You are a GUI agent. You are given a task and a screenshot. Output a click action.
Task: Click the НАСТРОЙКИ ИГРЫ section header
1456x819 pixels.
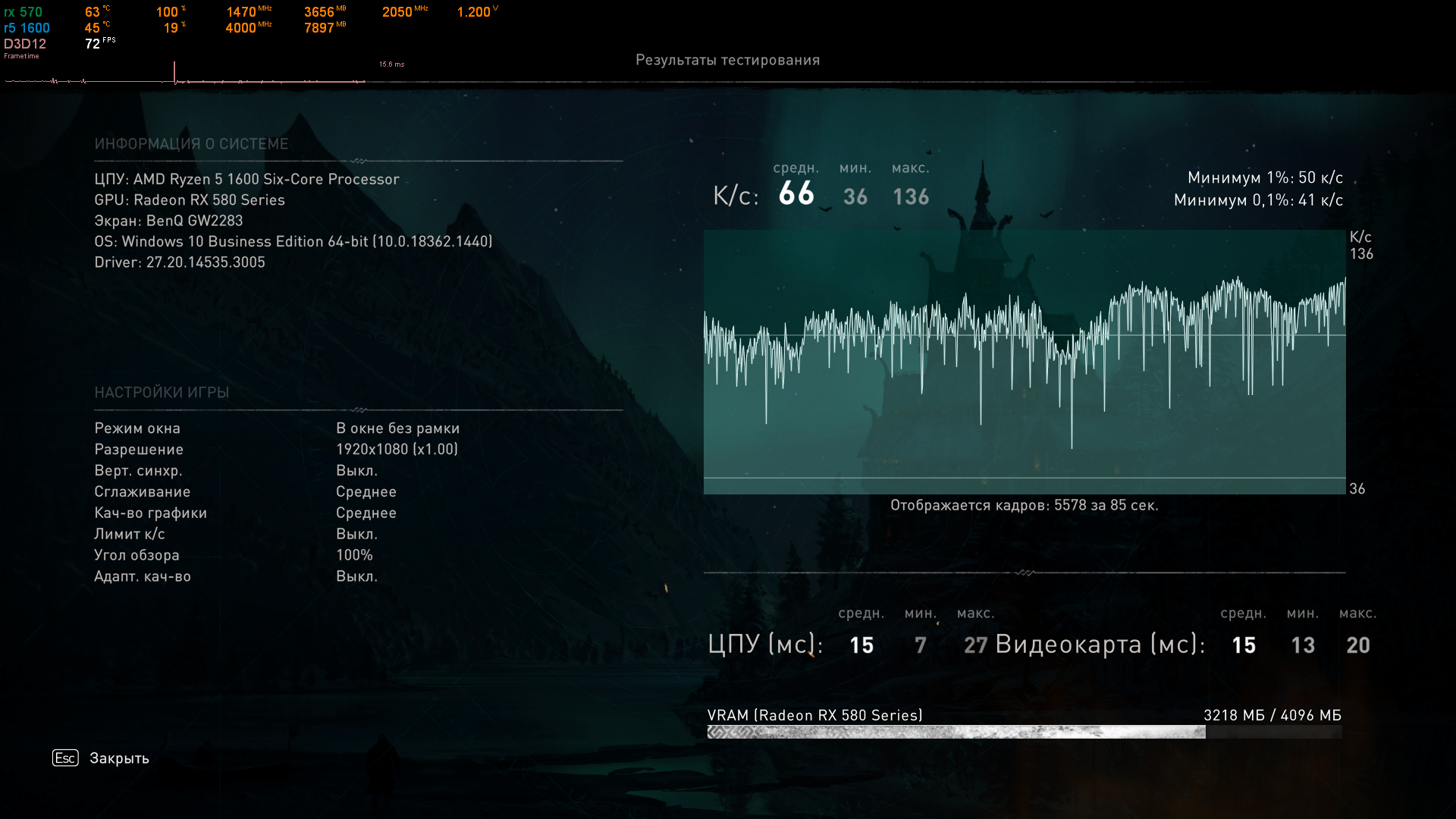[162, 392]
